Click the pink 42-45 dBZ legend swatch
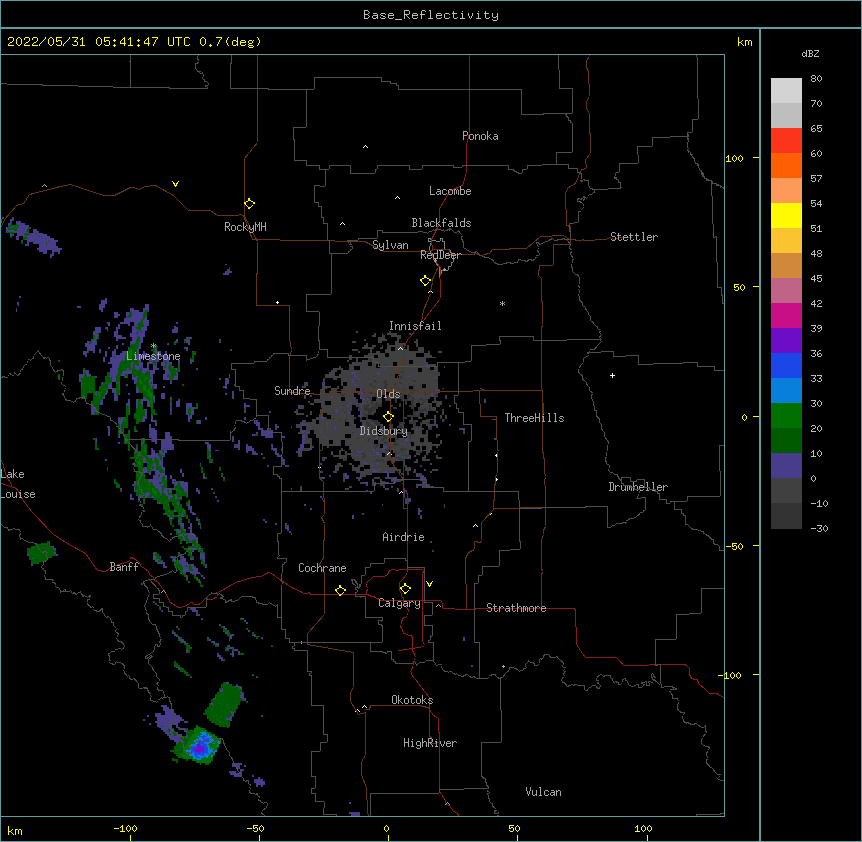862x842 pixels. (786, 290)
